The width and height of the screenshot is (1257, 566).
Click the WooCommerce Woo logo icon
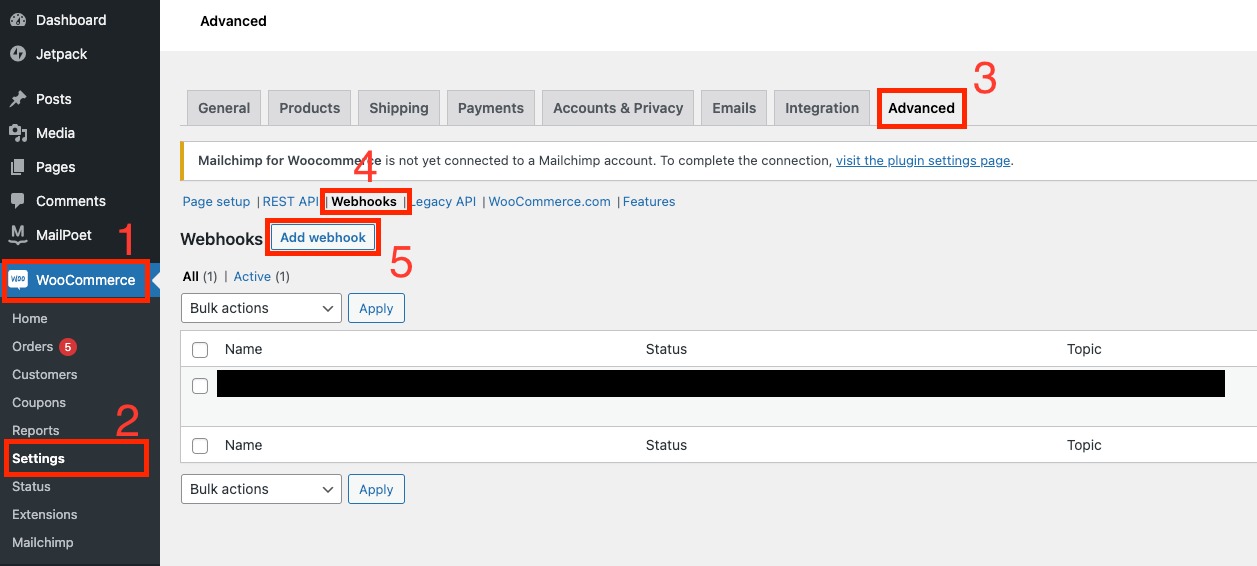tap(19, 280)
